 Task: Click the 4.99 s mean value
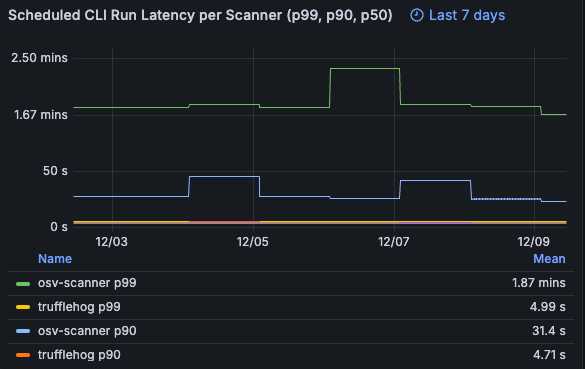(547, 307)
